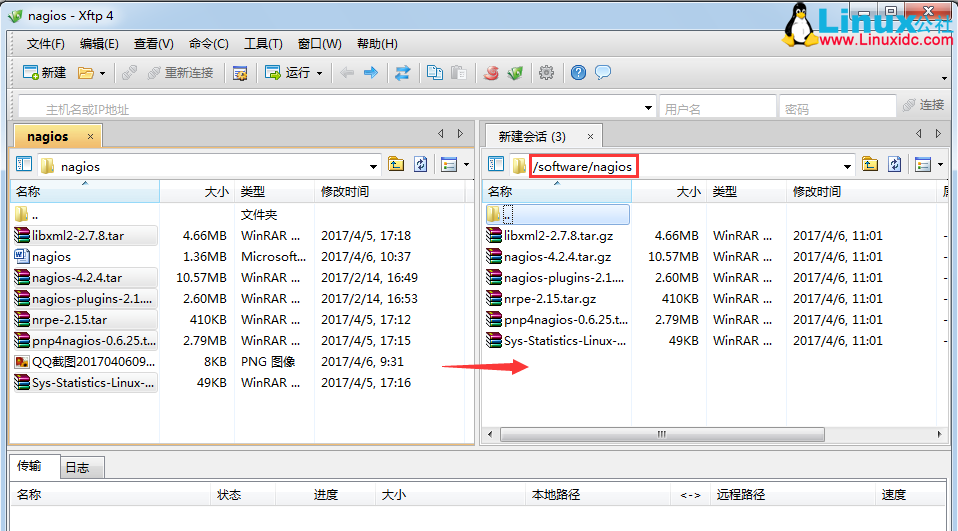Open the Edit (编辑) menu

(x=99, y=44)
